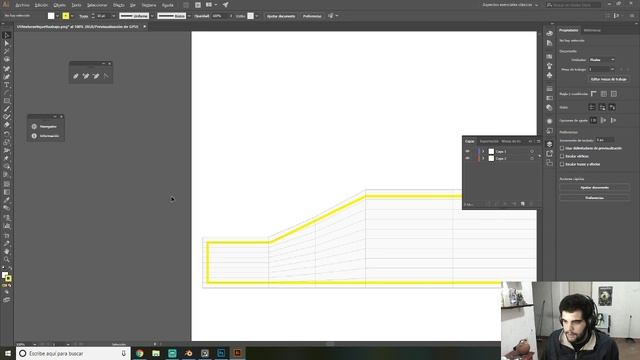The image size is (640, 360).
Task: Select the Type tool (T)
Action: (x=7, y=85)
